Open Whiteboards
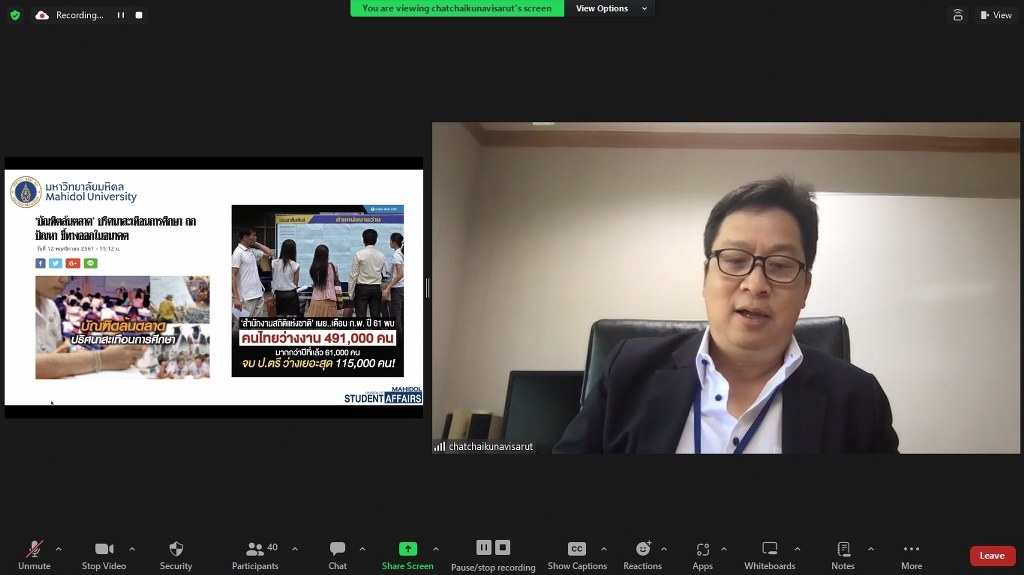Screen dimensions: 1024x575 coord(769,555)
